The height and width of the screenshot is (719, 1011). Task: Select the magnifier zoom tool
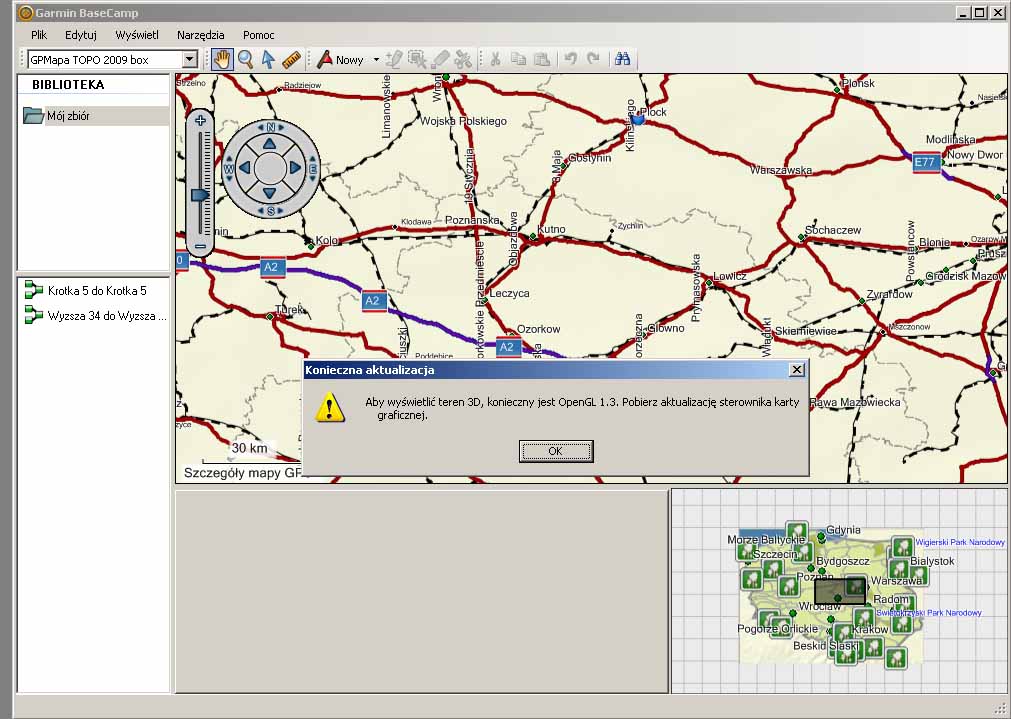click(245, 59)
